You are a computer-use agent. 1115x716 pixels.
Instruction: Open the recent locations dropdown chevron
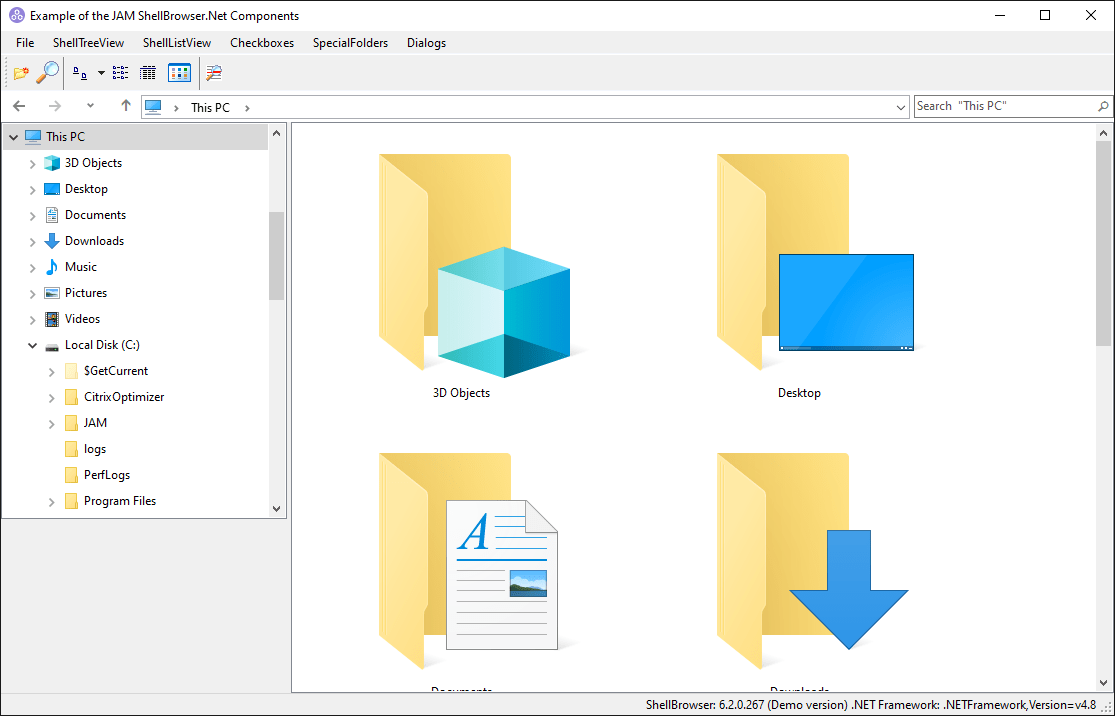(x=90, y=106)
